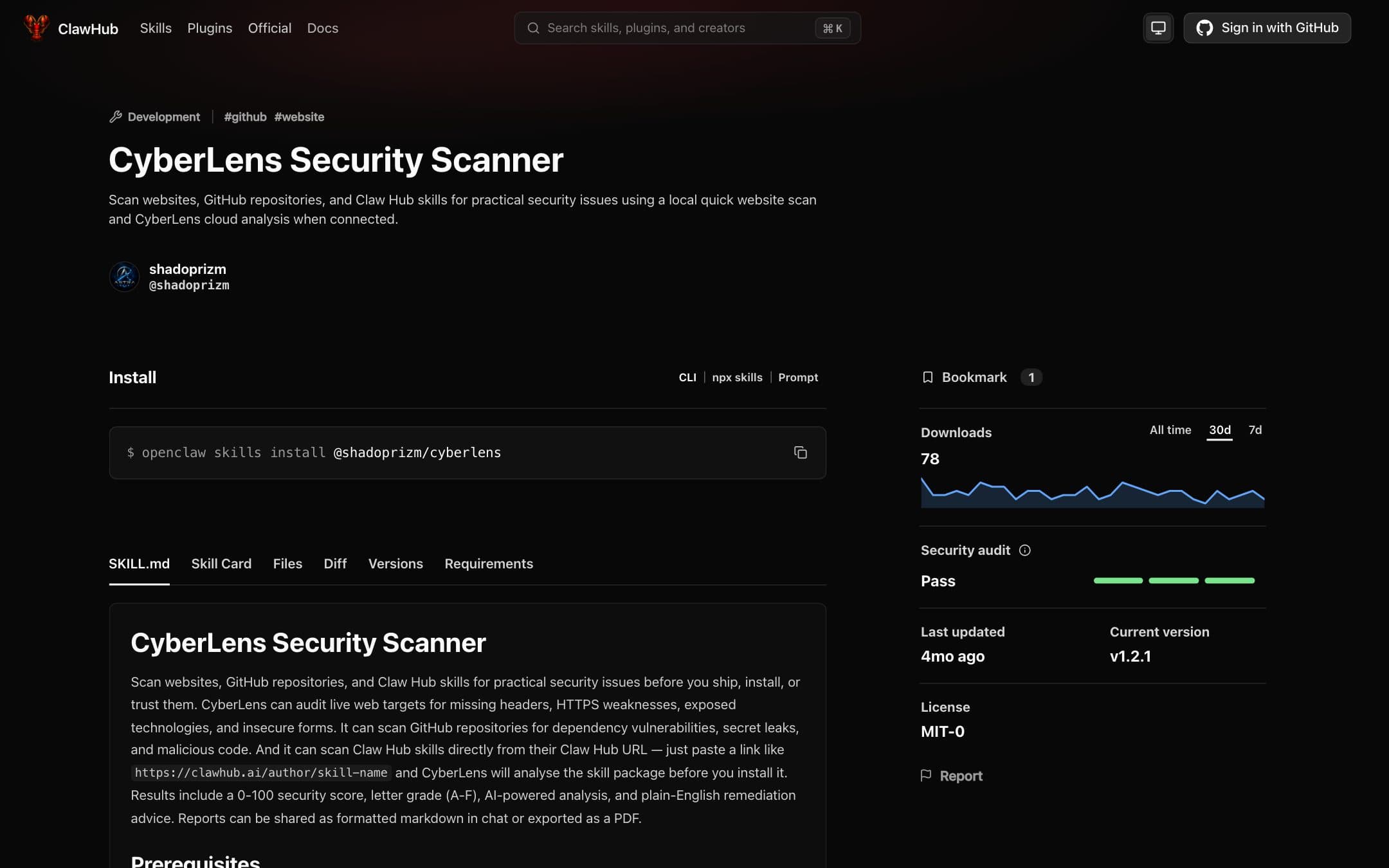Switch to the Versions tab
The width and height of the screenshot is (1389, 868).
(395, 563)
